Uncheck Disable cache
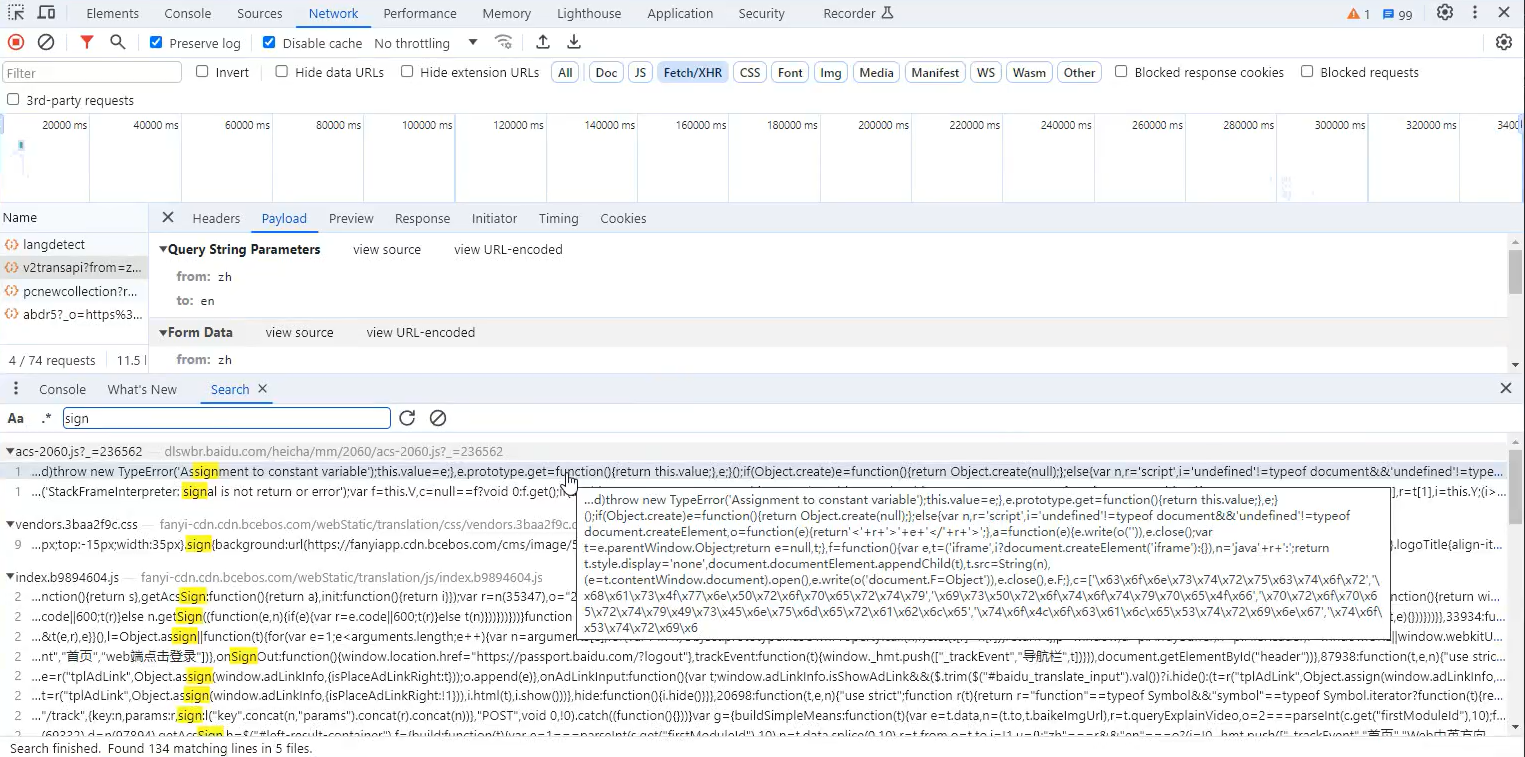Viewport: 1525px width, 757px height. pyautogui.click(x=269, y=43)
